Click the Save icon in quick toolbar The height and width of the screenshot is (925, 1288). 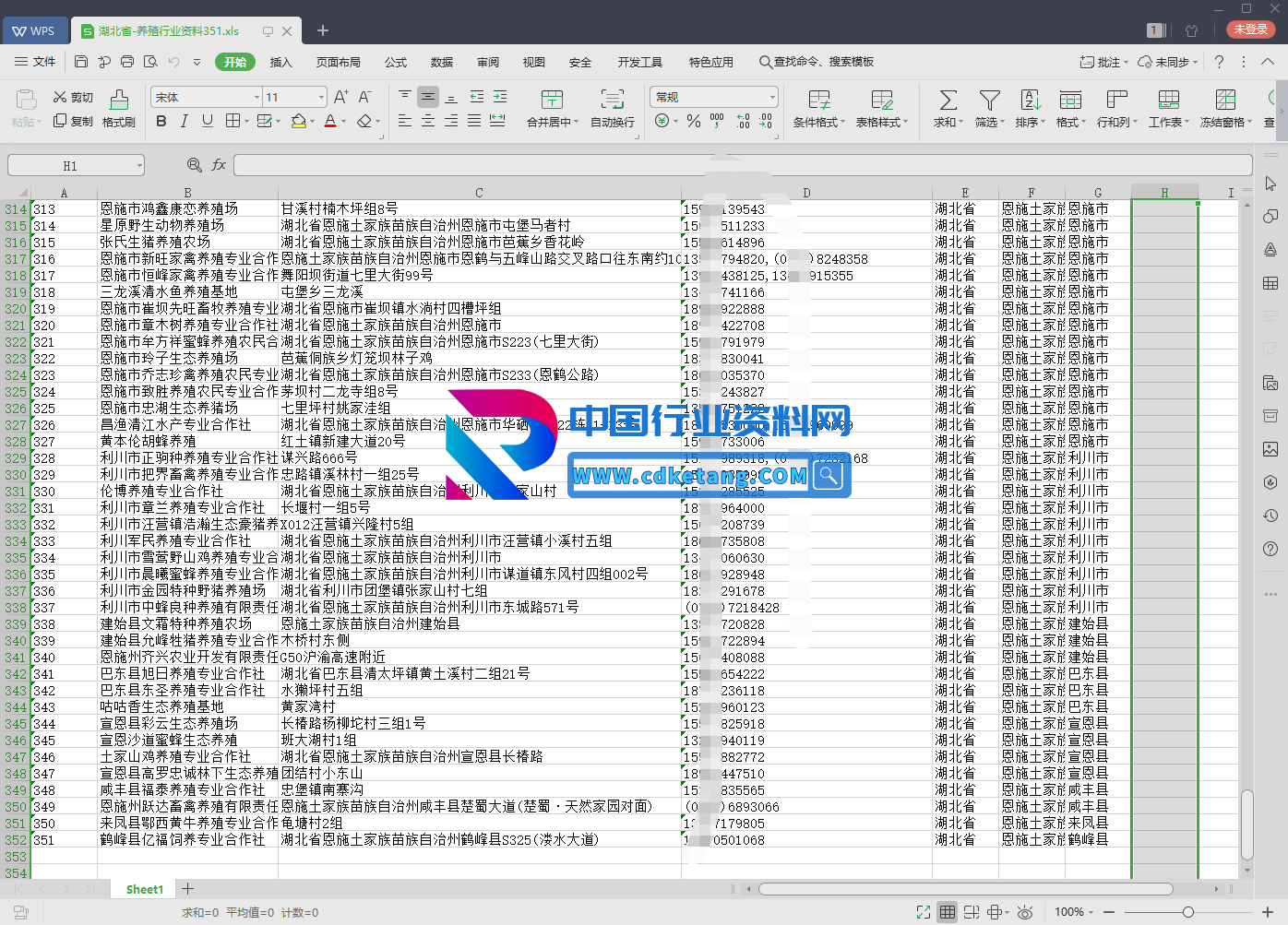pos(81,62)
